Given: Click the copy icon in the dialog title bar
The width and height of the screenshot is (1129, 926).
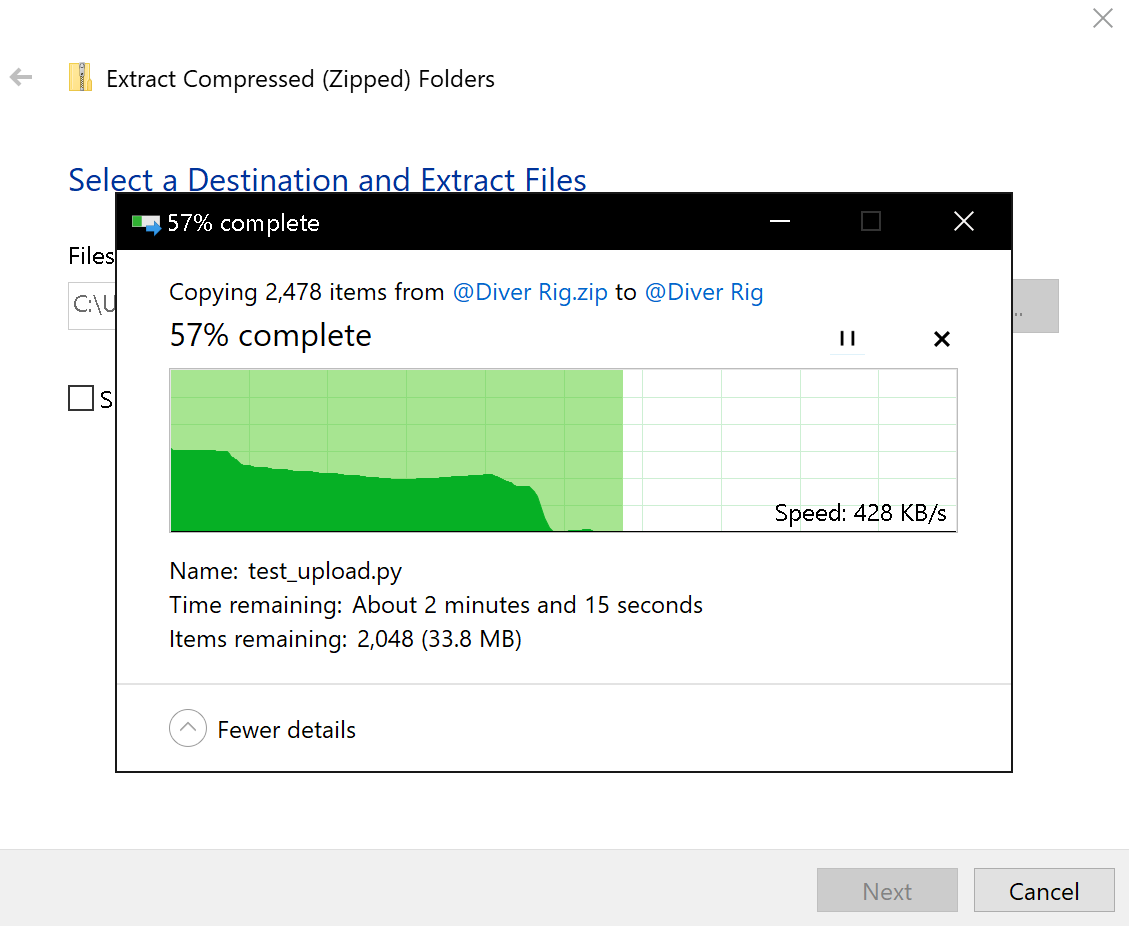Looking at the screenshot, I should pyautogui.click(x=146, y=224).
